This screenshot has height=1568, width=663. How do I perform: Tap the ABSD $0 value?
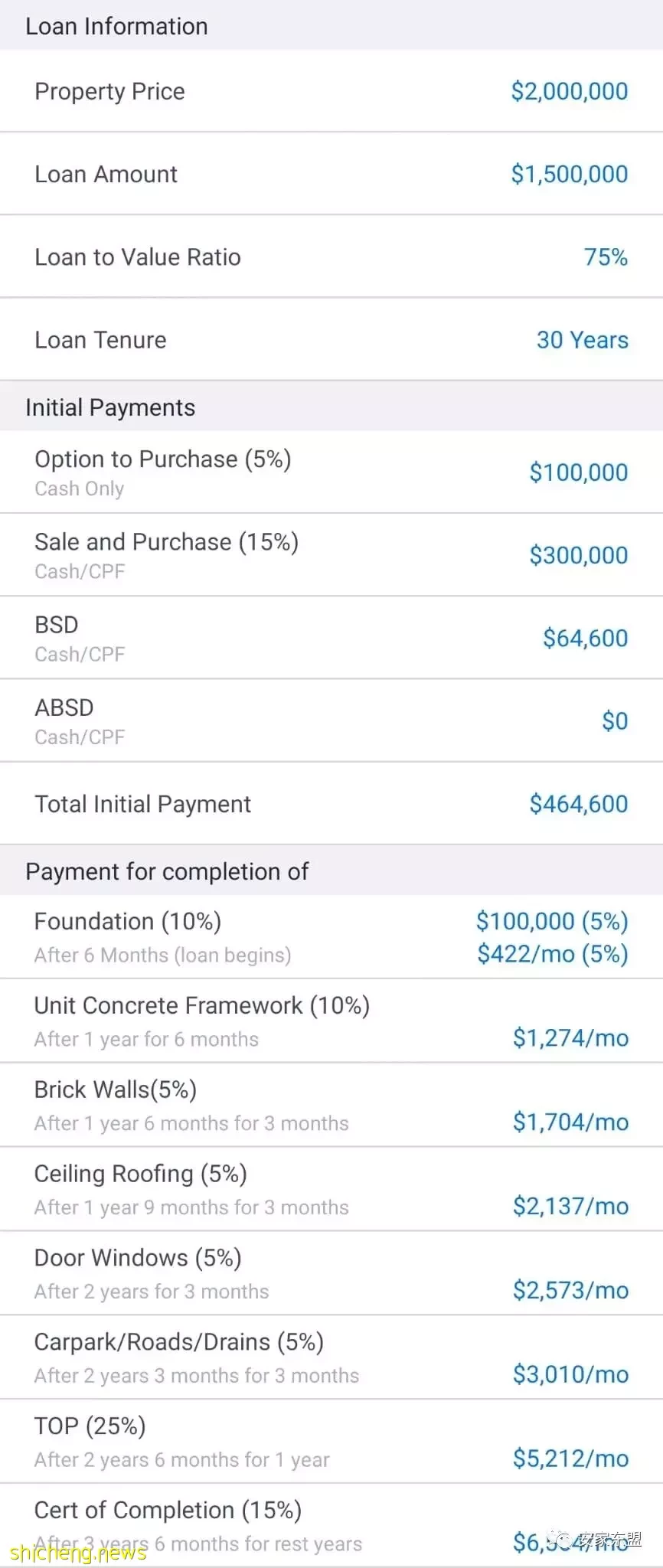coord(615,720)
